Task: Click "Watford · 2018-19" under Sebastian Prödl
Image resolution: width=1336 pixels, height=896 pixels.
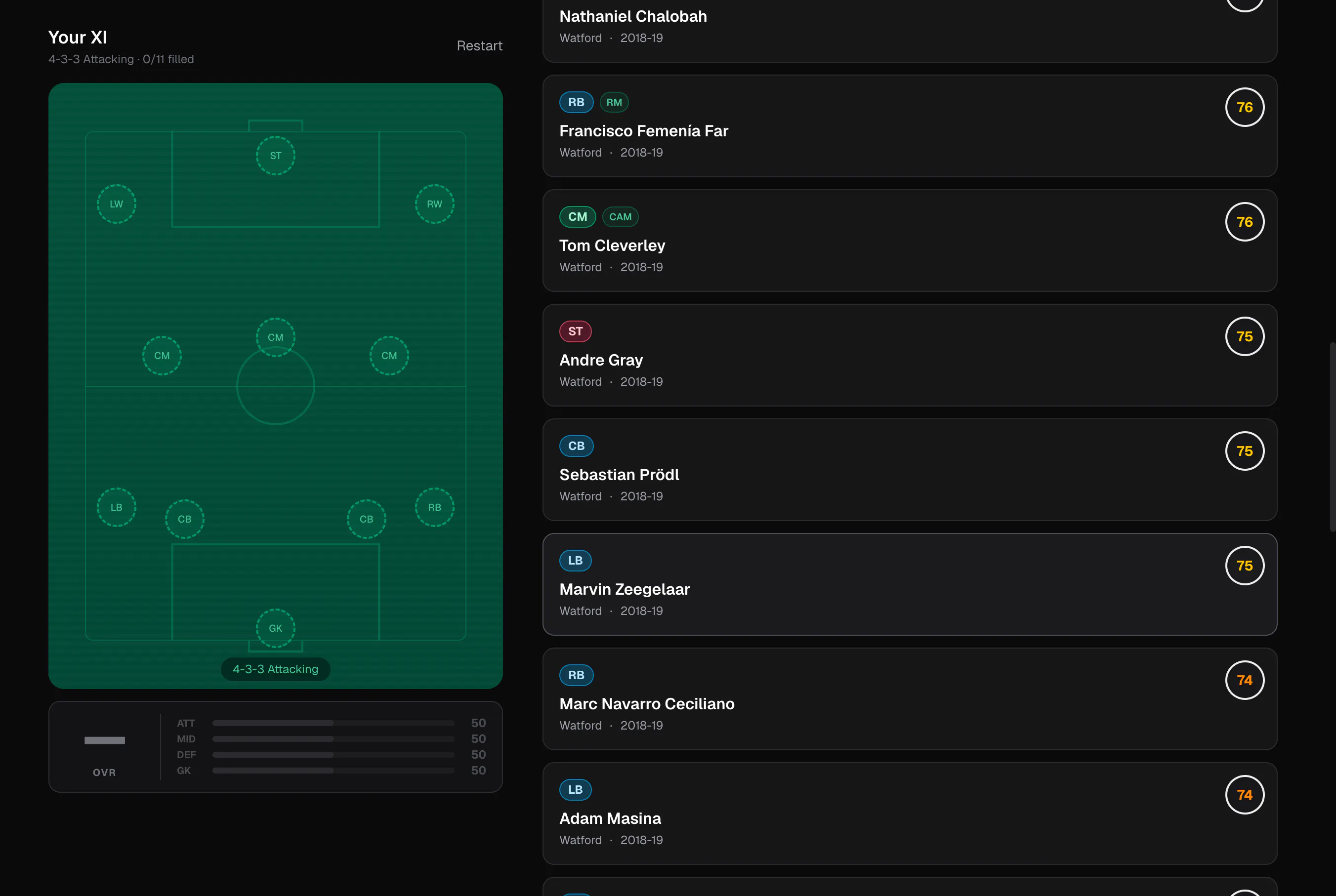Action: (611, 496)
